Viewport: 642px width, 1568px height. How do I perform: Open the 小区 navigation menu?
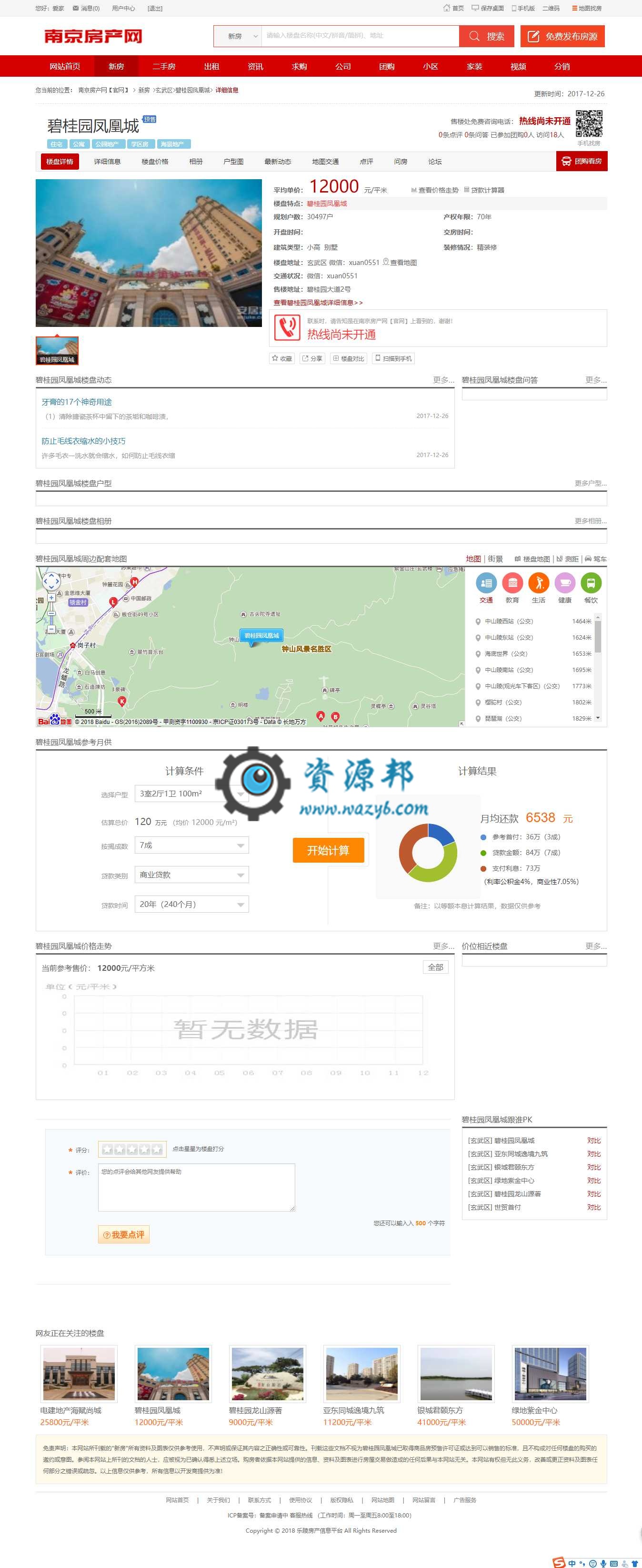click(430, 66)
